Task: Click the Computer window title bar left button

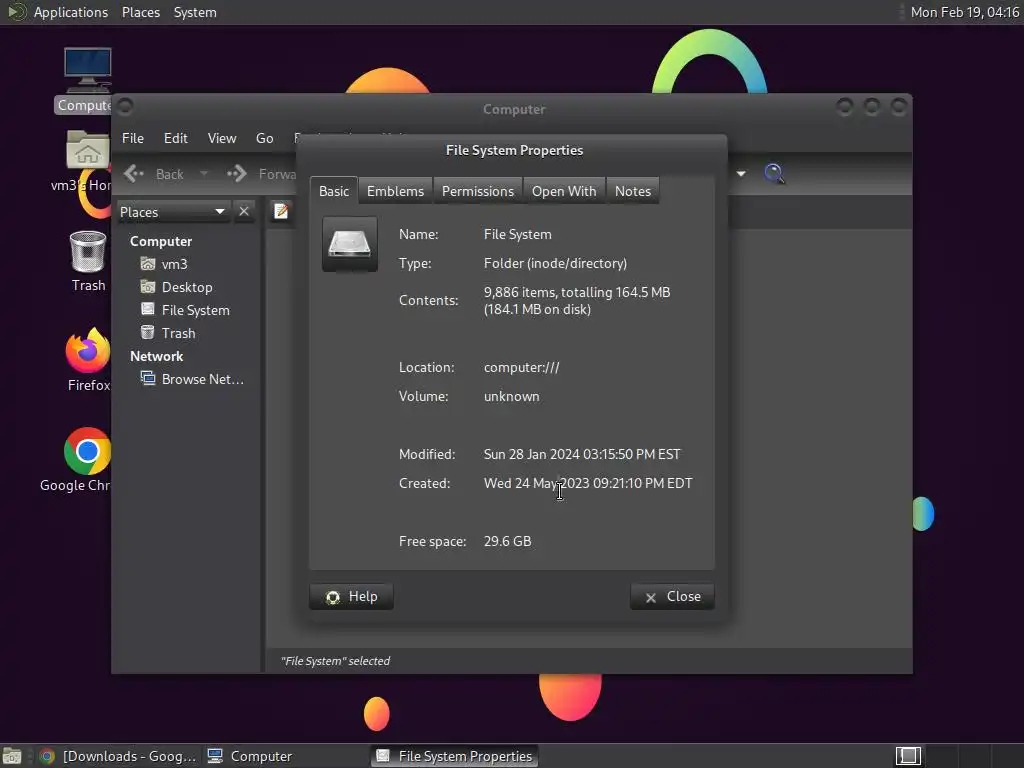Action: coord(125,106)
